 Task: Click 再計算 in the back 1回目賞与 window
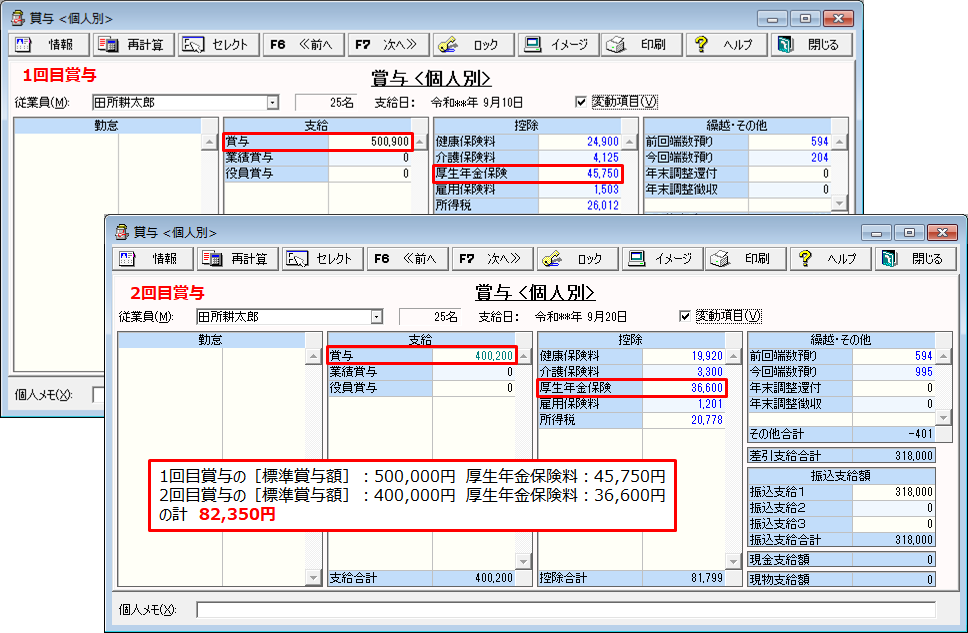click(x=134, y=45)
